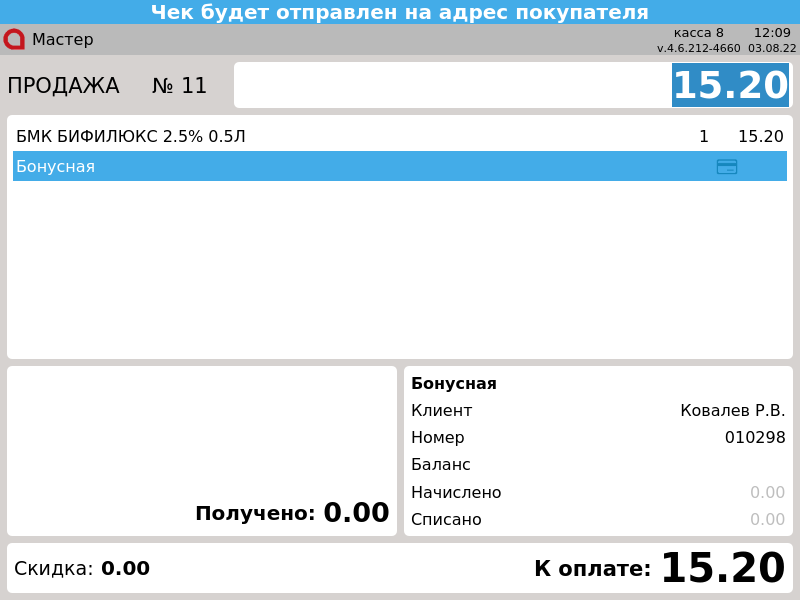The image size is (800, 600).
Task: Click the касса 8 register label
Action: click(x=698, y=33)
